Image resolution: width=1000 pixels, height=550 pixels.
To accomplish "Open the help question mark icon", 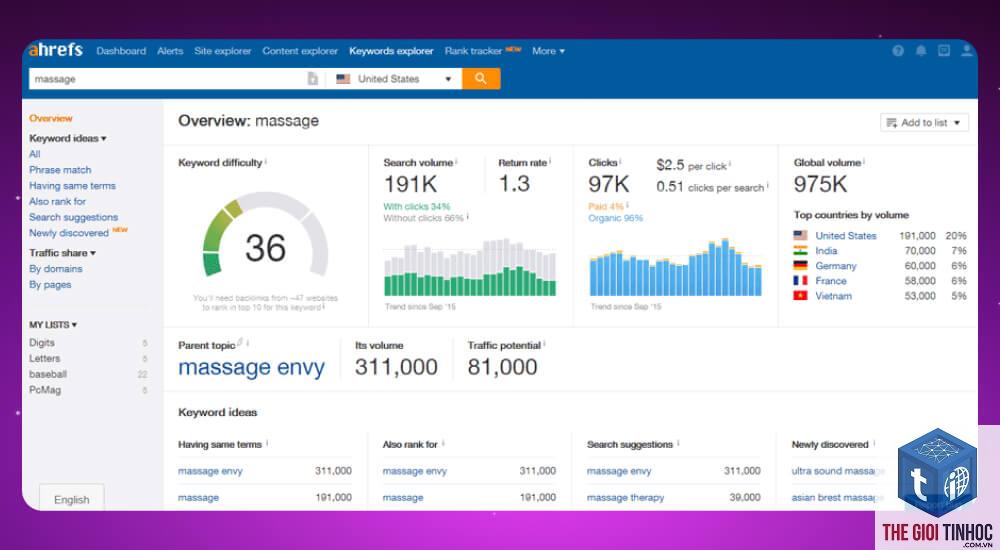I will [x=898, y=51].
